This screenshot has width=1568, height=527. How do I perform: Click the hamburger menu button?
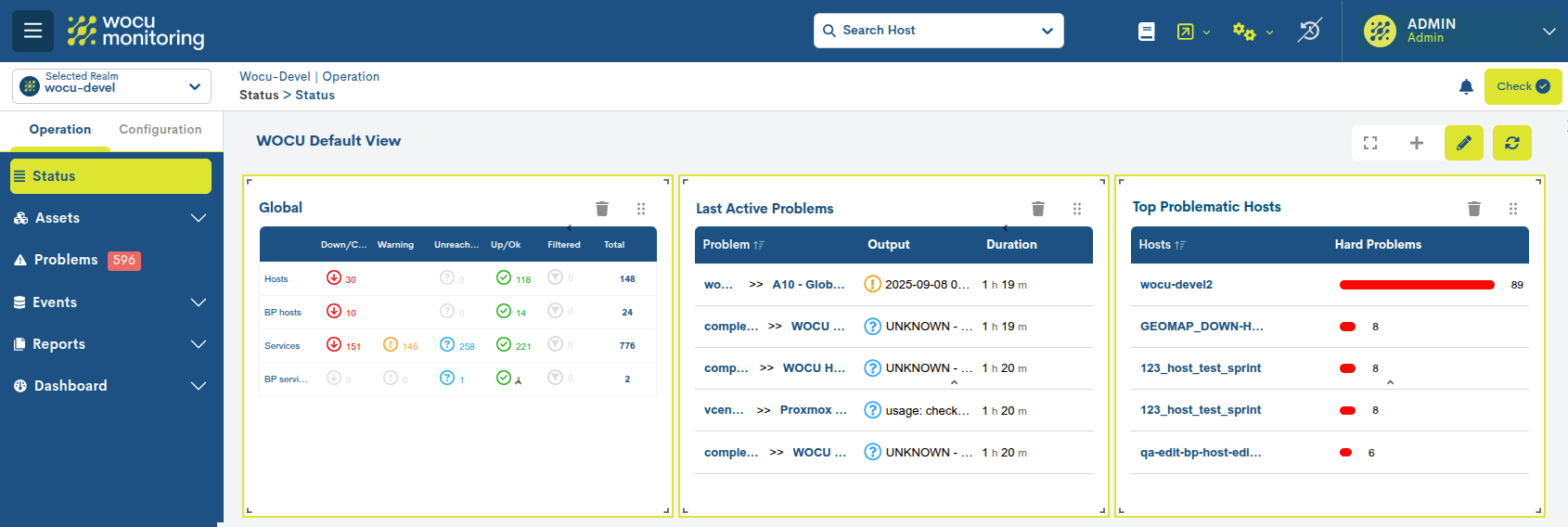(x=32, y=31)
